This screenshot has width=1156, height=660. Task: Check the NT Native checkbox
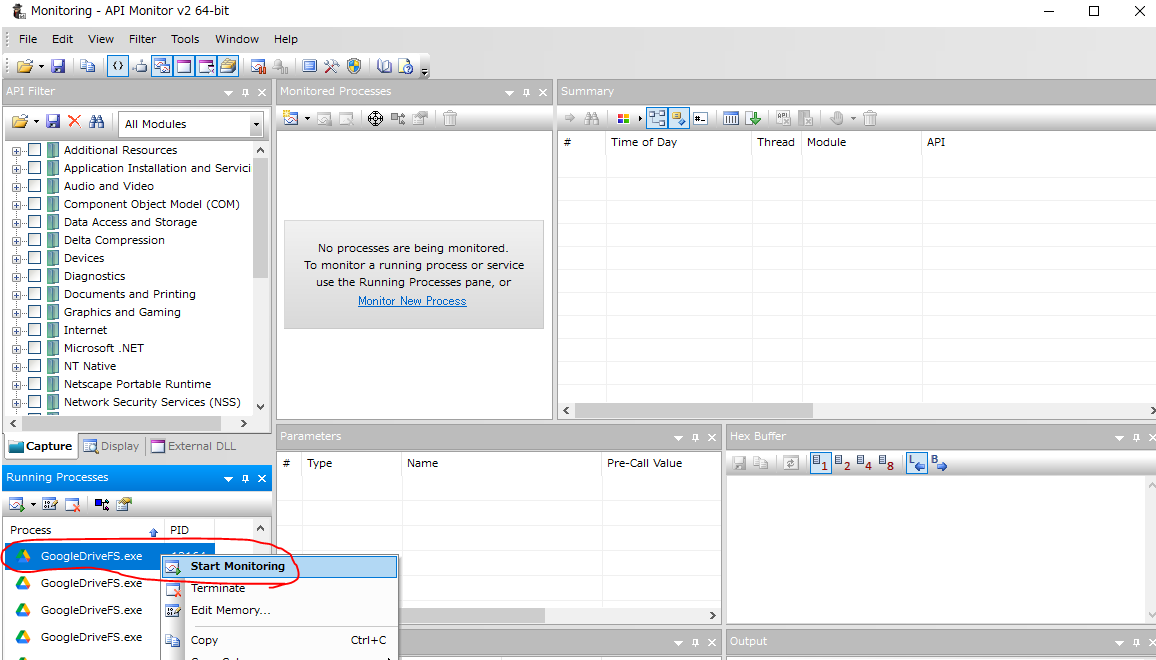coord(35,366)
